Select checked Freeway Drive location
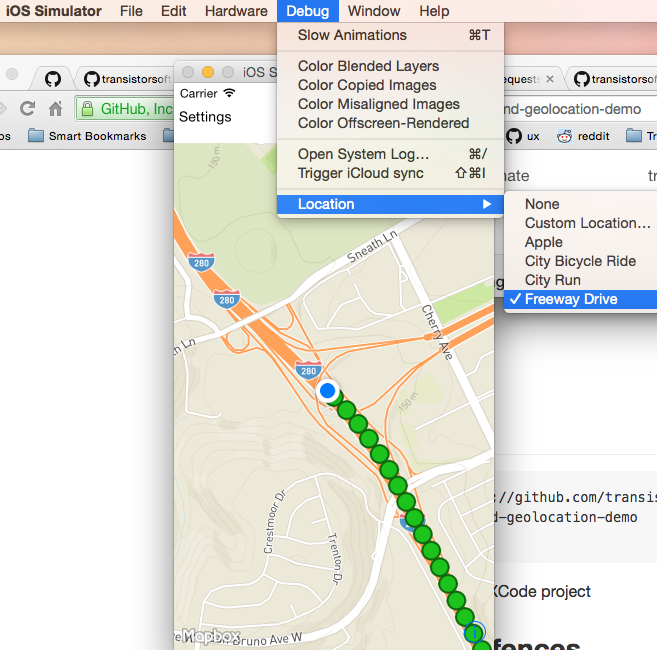Image resolution: width=657 pixels, height=650 pixels. coord(581,299)
